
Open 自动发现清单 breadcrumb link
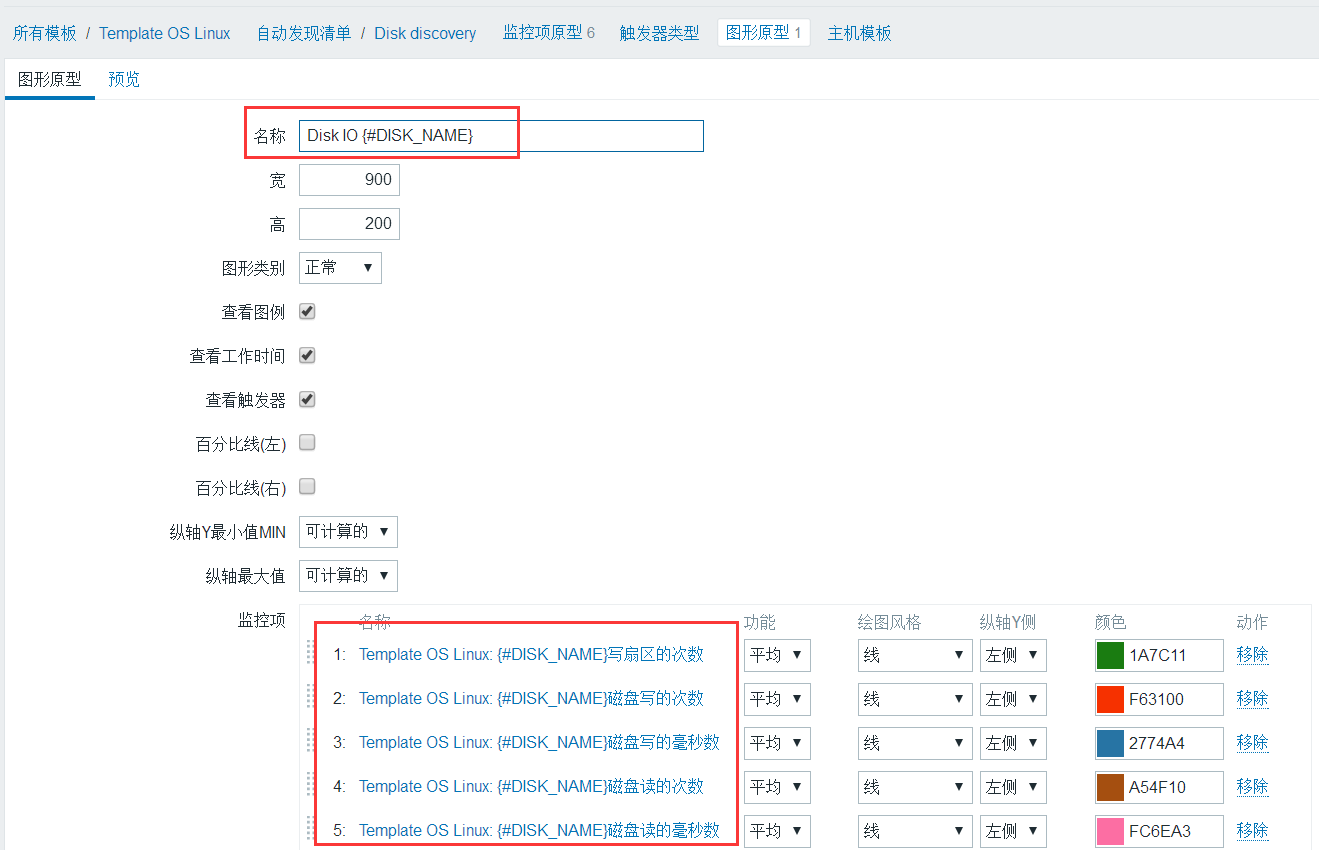(304, 33)
